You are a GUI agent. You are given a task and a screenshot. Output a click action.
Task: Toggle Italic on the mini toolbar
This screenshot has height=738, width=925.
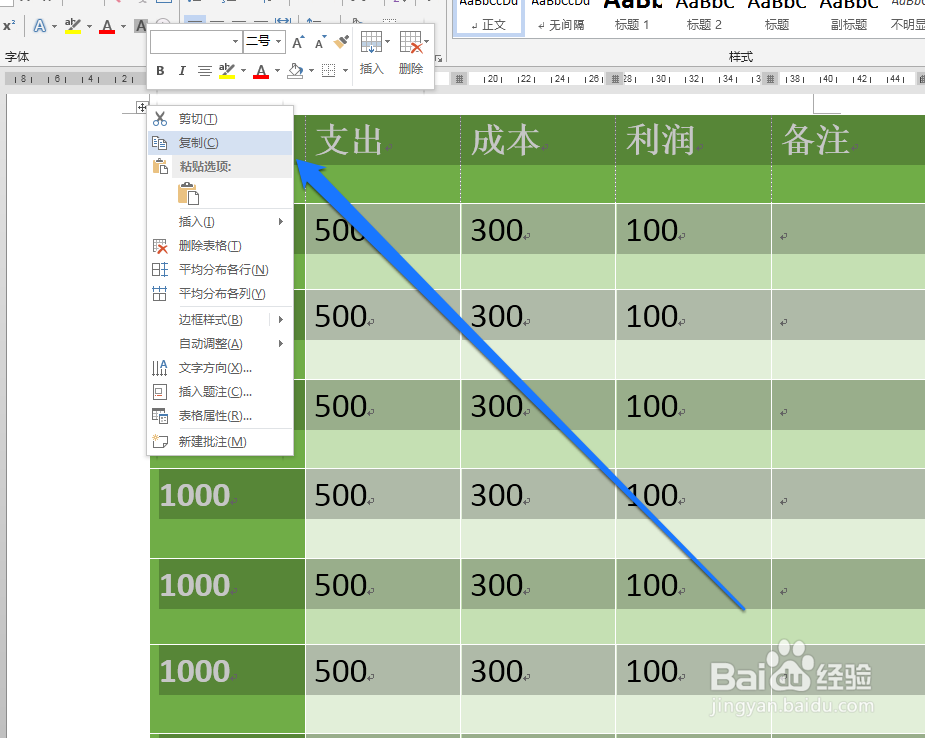(182, 70)
